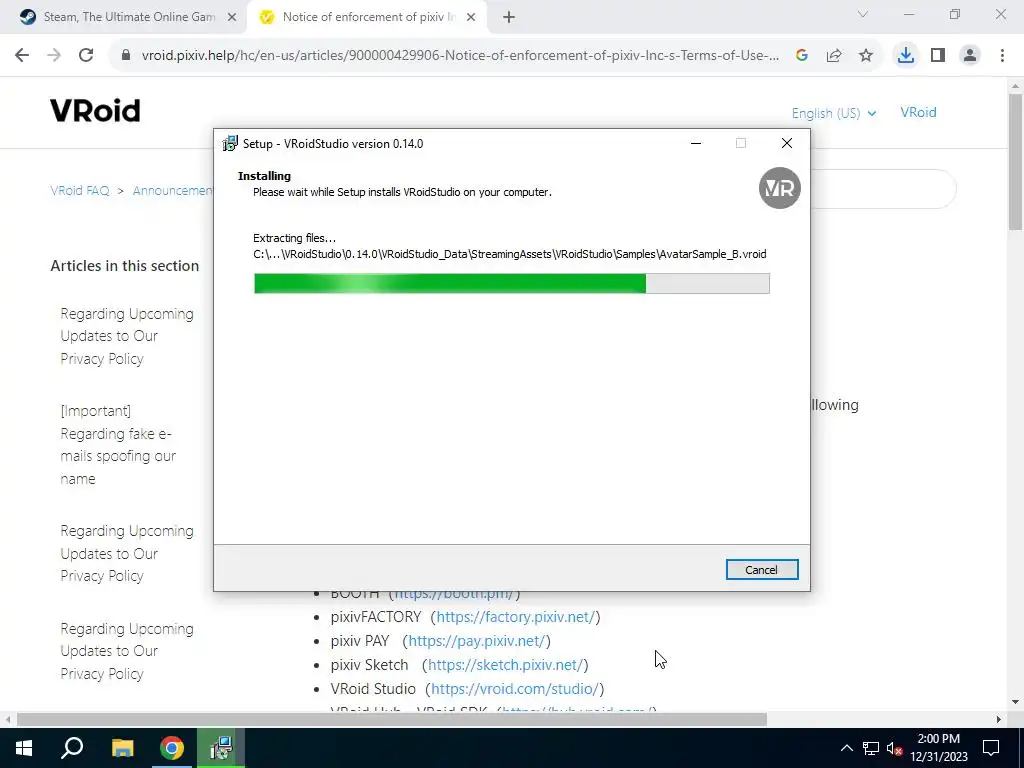Open File Explorer from taskbar
The width and height of the screenshot is (1024, 768).
click(x=122, y=748)
